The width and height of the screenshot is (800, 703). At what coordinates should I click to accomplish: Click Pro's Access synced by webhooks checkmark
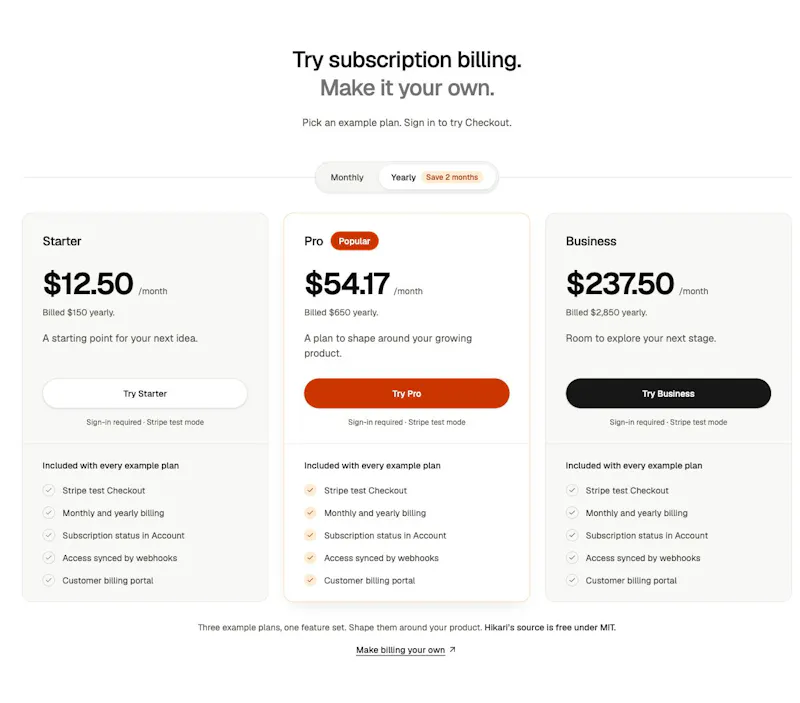310,558
